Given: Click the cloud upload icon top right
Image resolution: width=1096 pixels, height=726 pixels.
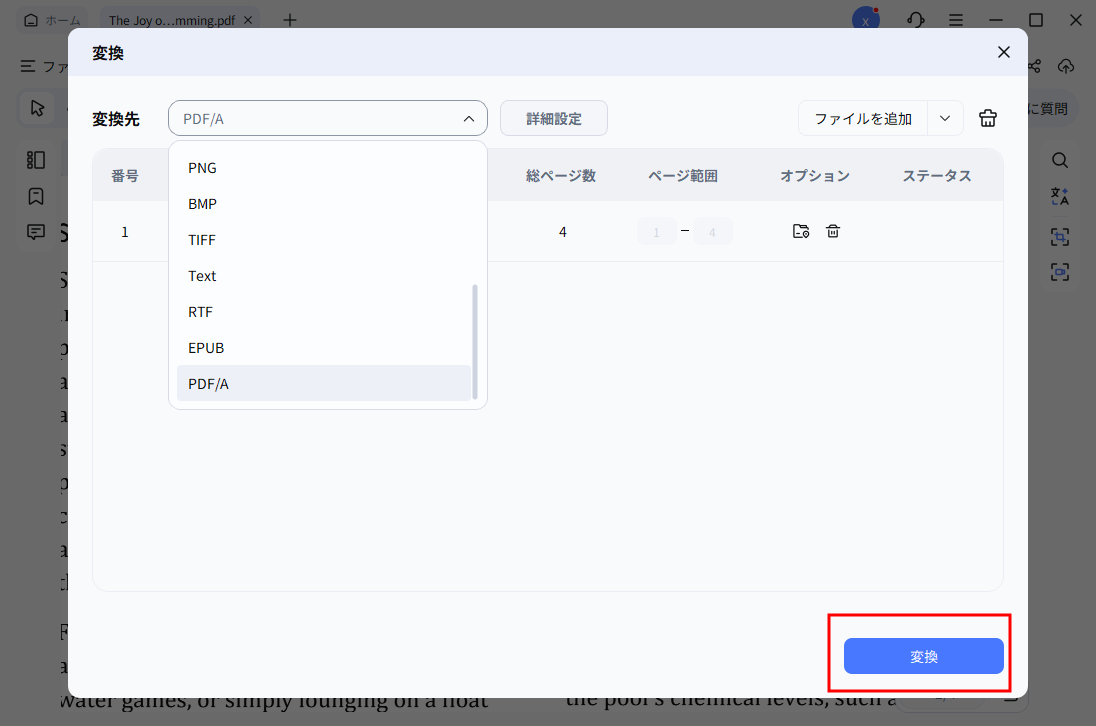Looking at the screenshot, I should pos(1066,66).
